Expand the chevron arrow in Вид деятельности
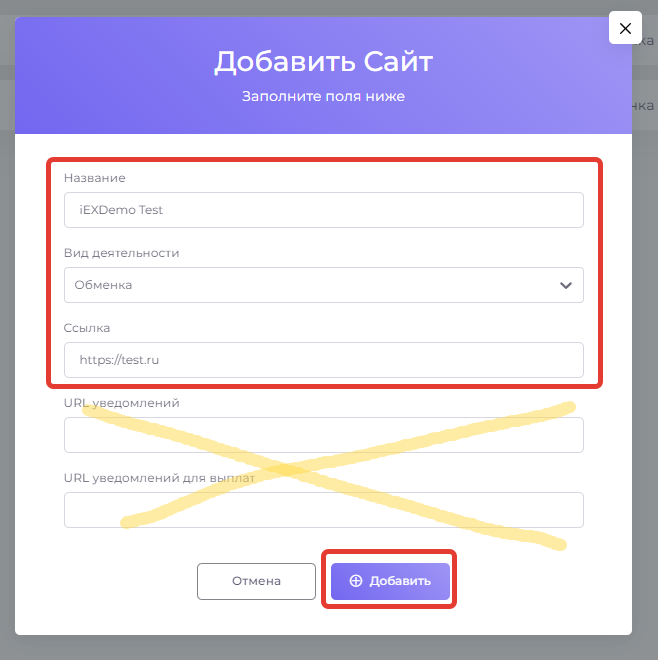The height and width of the screenshot is (660, 658). pyautogui.click(x=566, y=285)
